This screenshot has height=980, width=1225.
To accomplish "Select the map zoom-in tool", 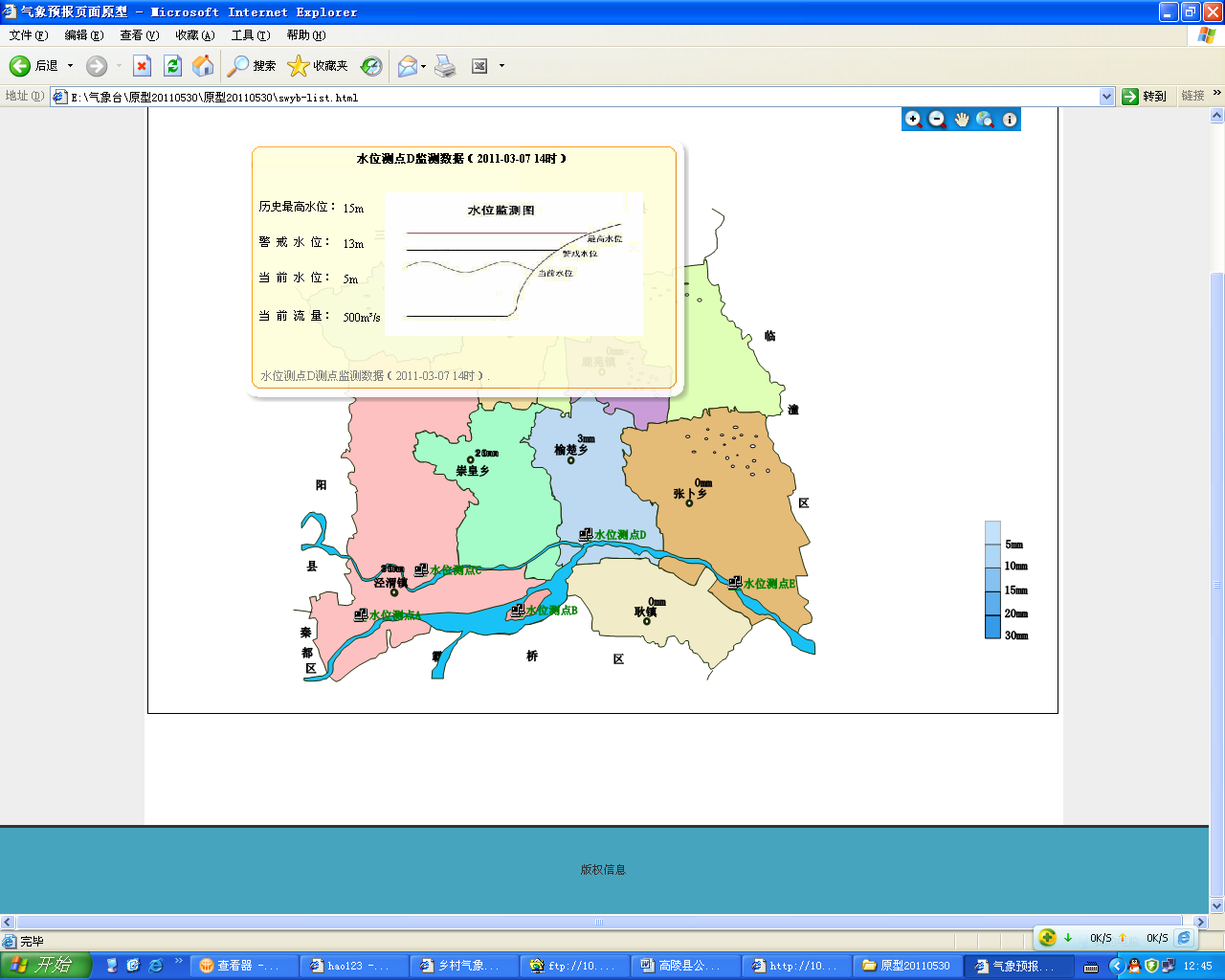I will click(x=914, y=120).
